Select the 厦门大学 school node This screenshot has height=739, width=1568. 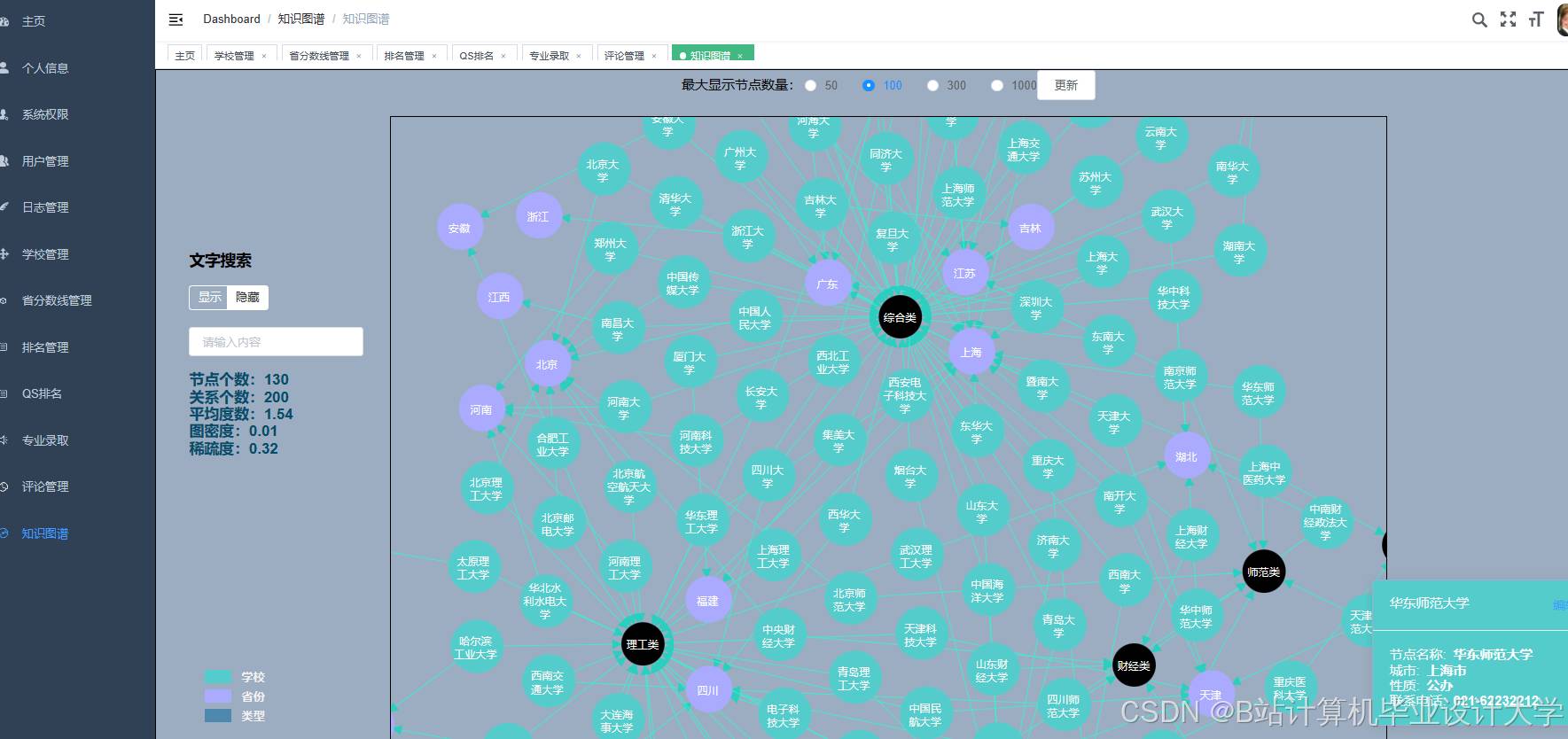click(x=690, y=362)
